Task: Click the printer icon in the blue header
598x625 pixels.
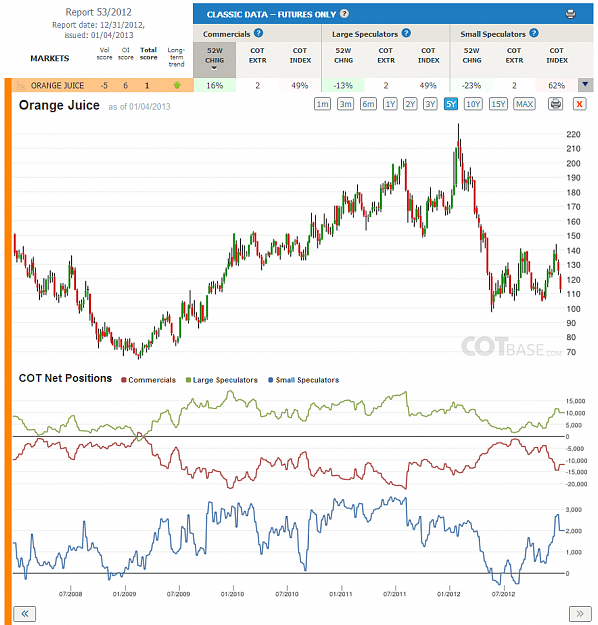Action: (570, 14)
